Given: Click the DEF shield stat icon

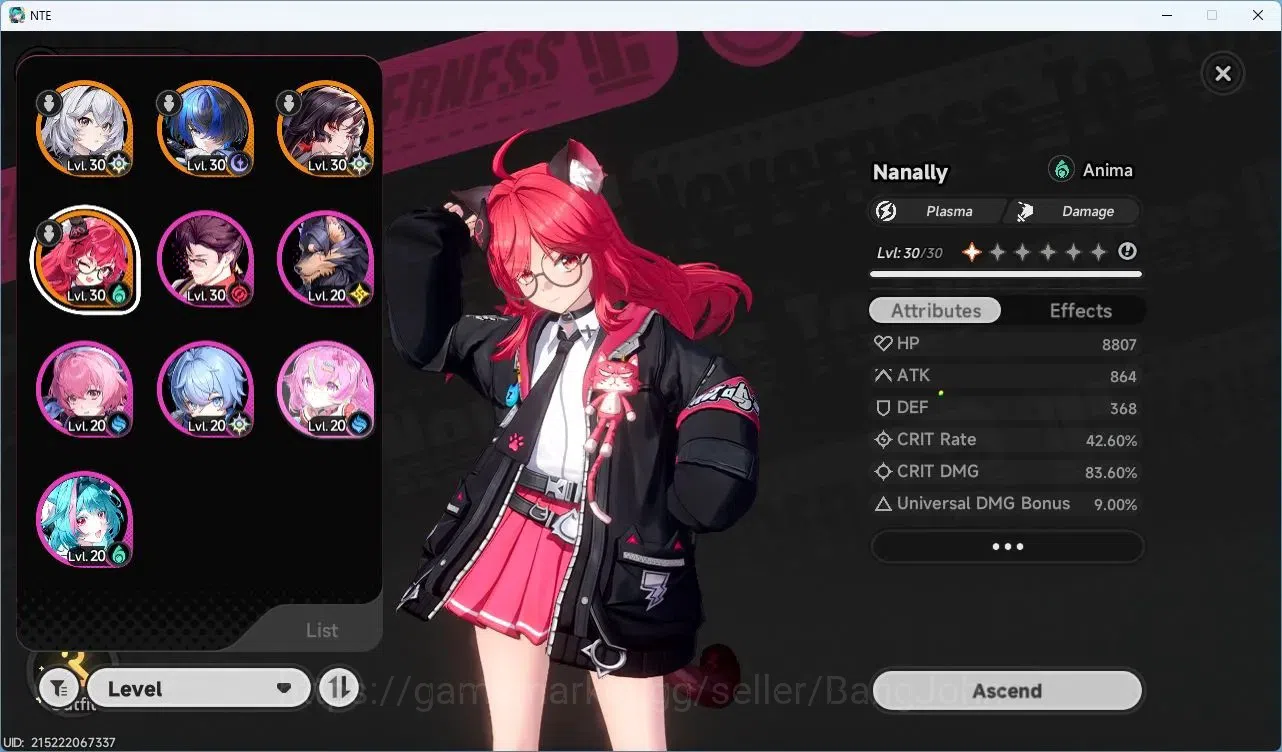Looking at the screenshot, I should pos(883,407).
